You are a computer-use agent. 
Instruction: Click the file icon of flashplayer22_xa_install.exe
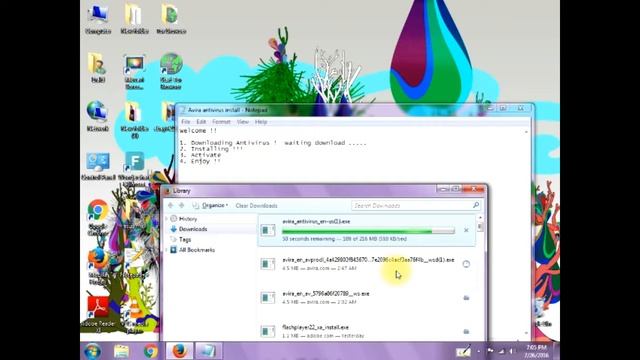tap(268, 331)
